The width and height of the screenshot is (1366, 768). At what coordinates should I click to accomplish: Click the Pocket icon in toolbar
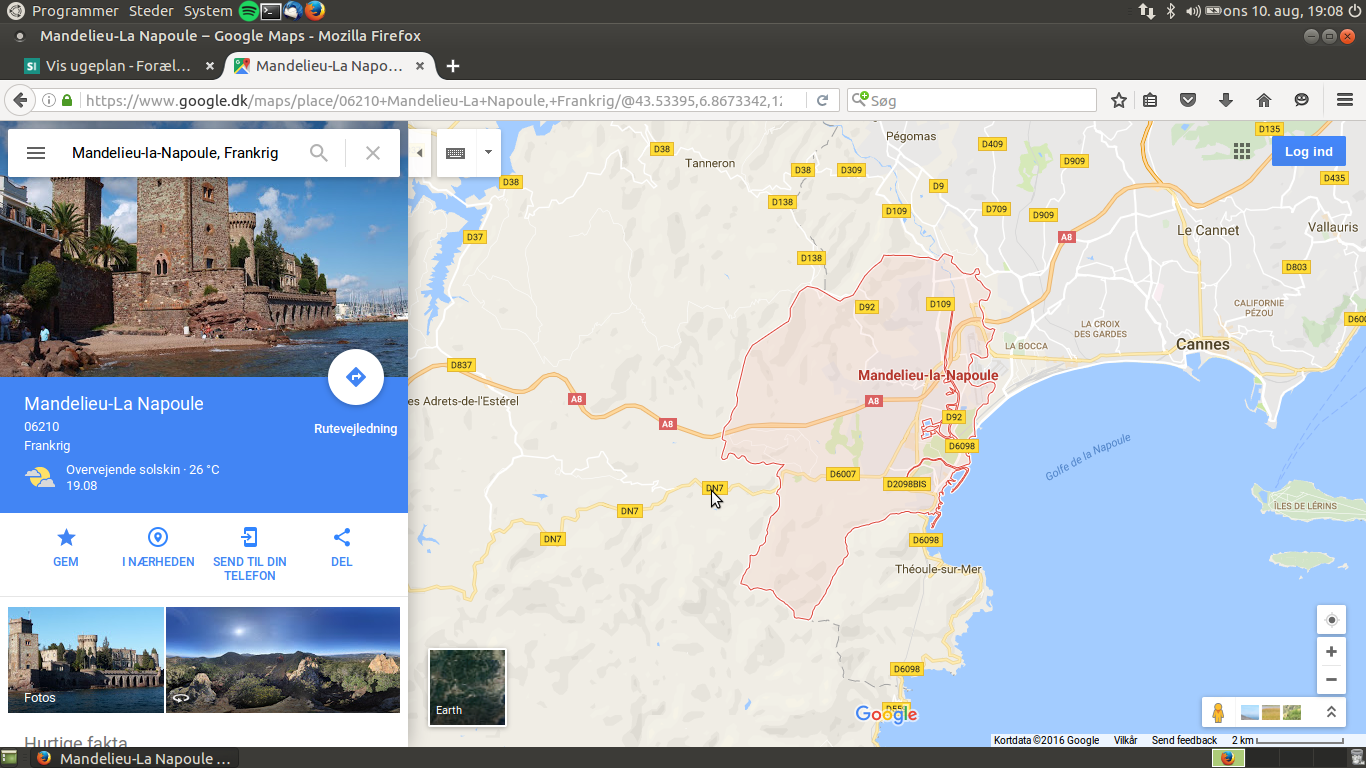(1188, 100)
